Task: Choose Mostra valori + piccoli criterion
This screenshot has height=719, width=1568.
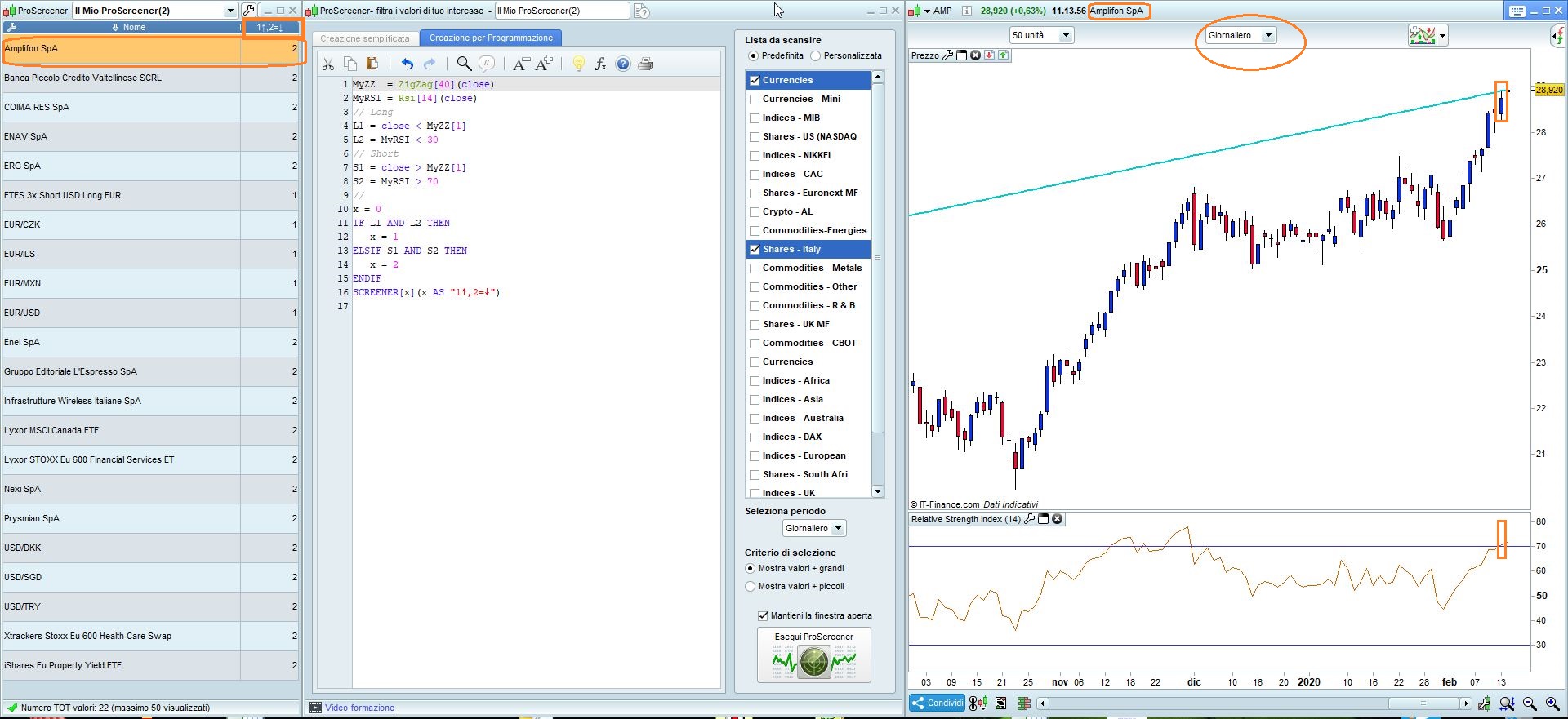Action: pos(751,586)
